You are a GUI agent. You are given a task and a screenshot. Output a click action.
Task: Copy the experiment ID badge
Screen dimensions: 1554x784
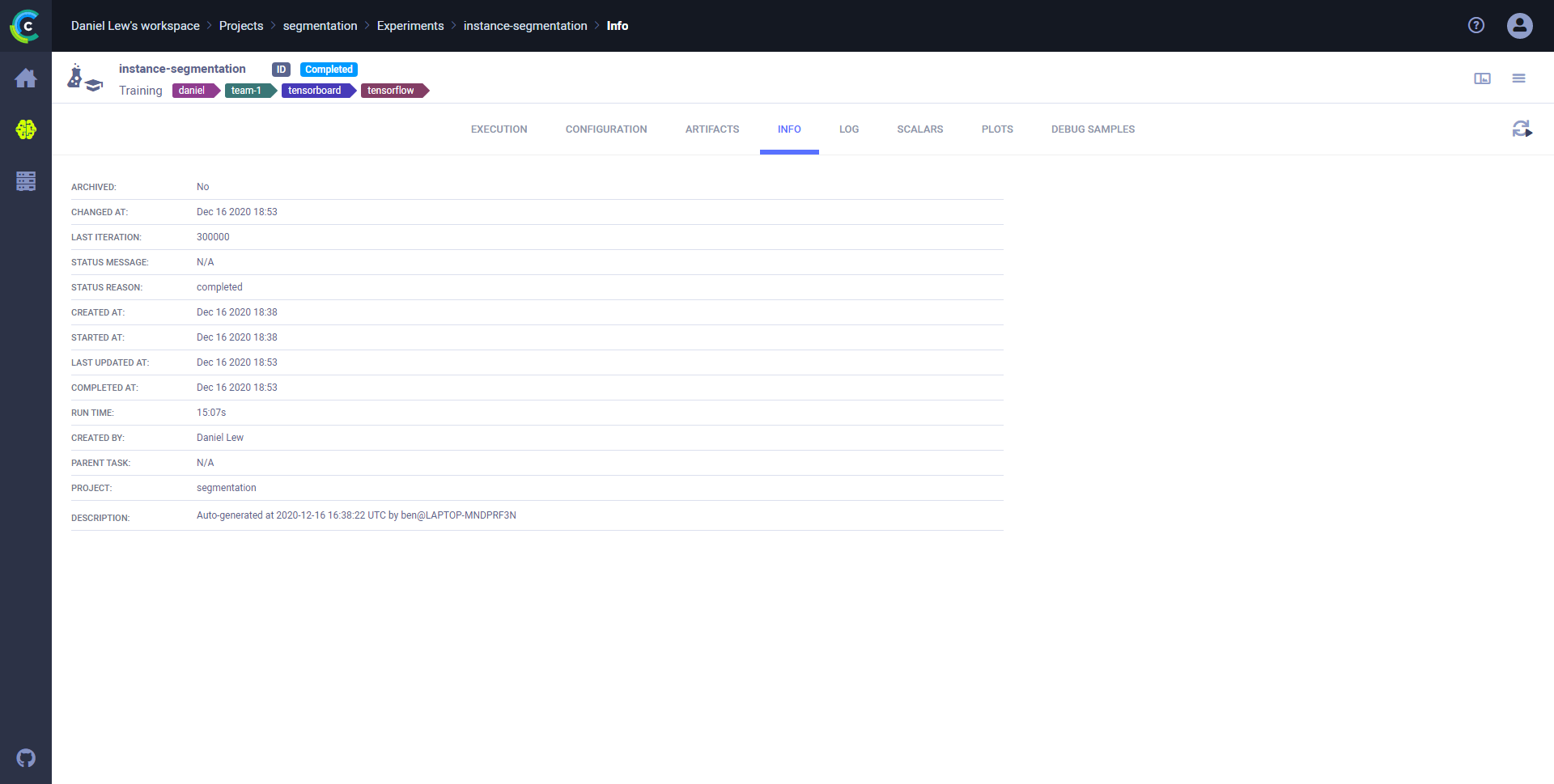pos(281,70)
